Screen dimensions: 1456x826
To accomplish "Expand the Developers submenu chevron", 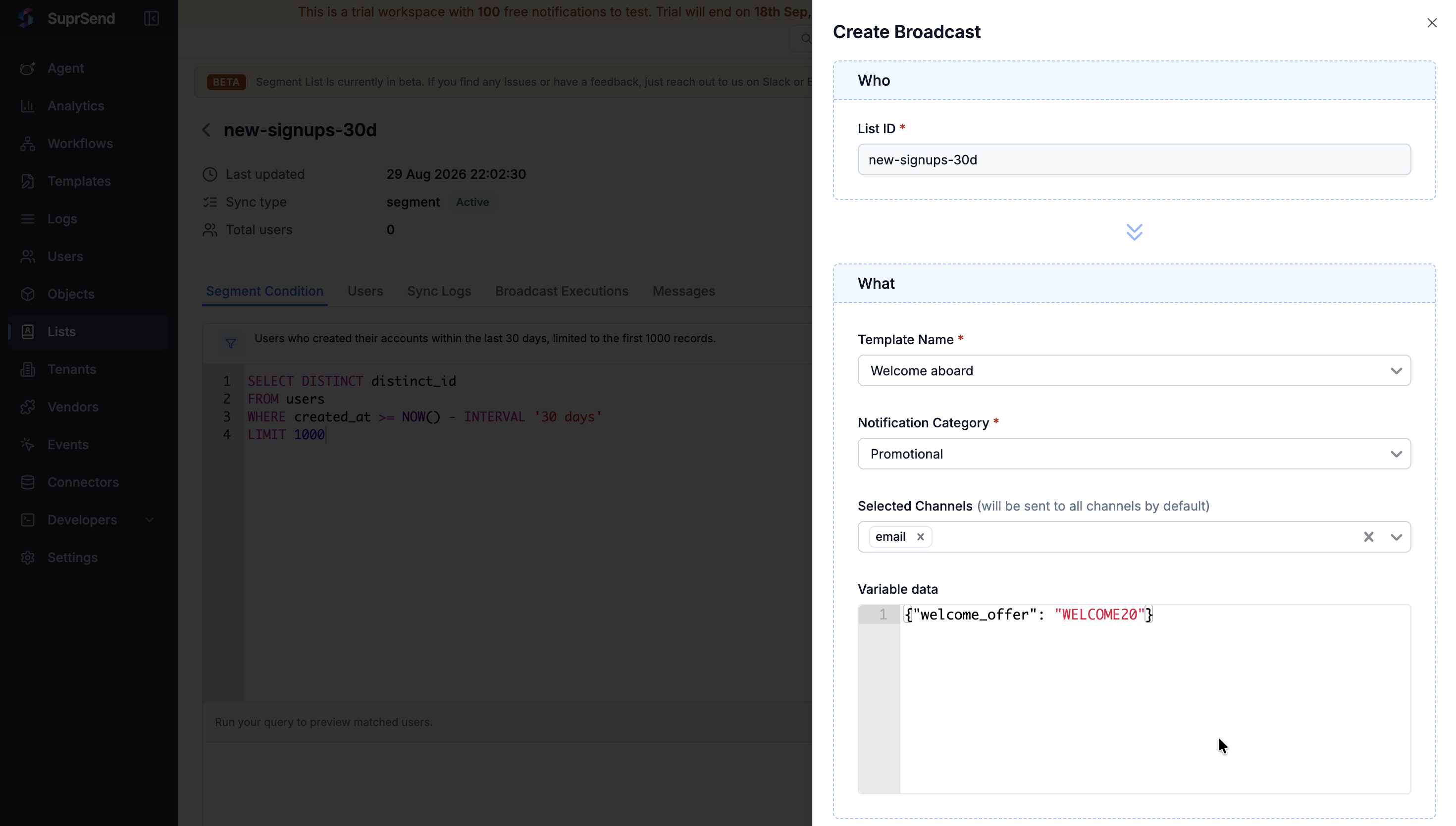I will (x=150, y=519).
